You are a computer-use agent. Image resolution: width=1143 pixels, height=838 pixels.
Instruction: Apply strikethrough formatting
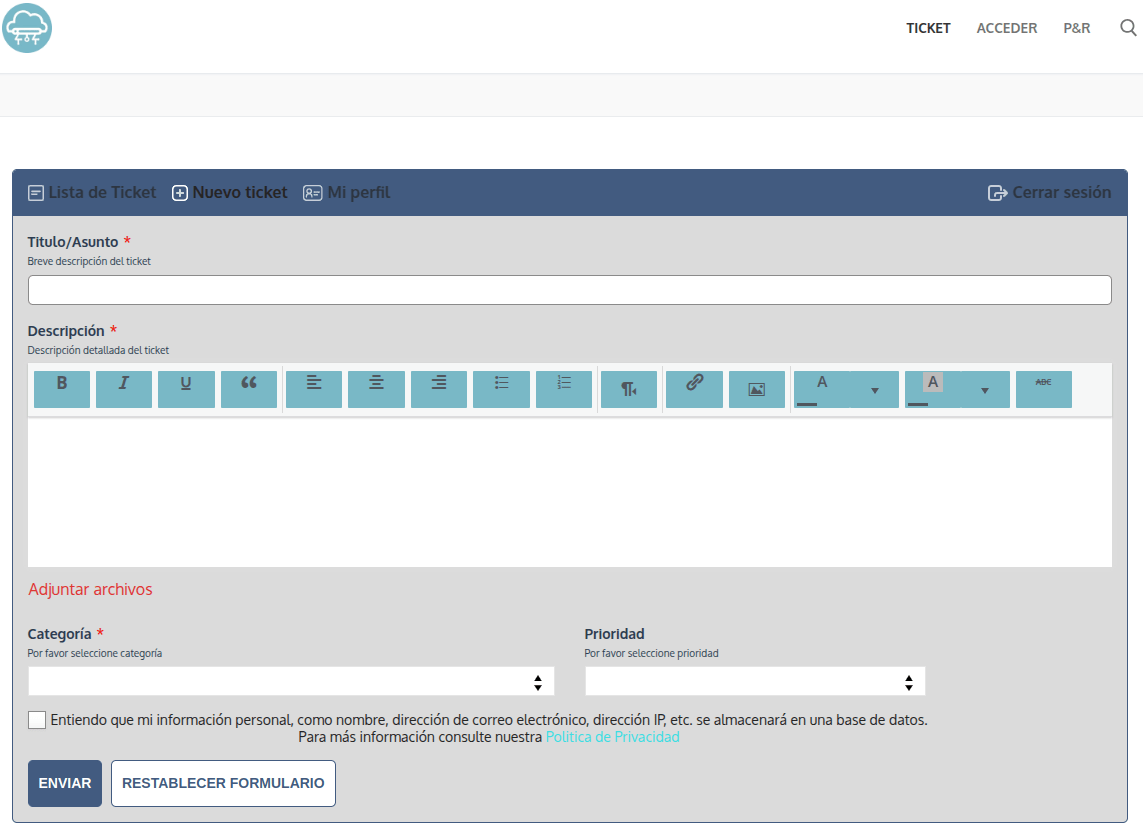coord(1043,389)
